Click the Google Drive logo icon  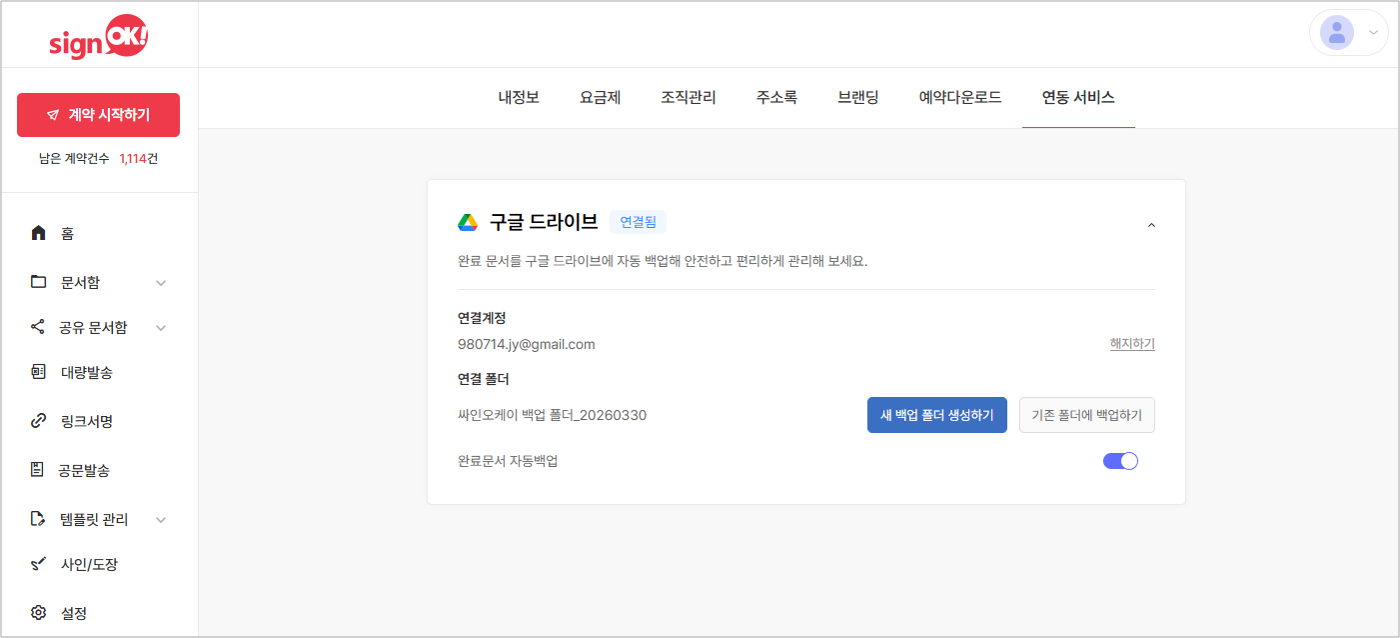tap(468, 222)
